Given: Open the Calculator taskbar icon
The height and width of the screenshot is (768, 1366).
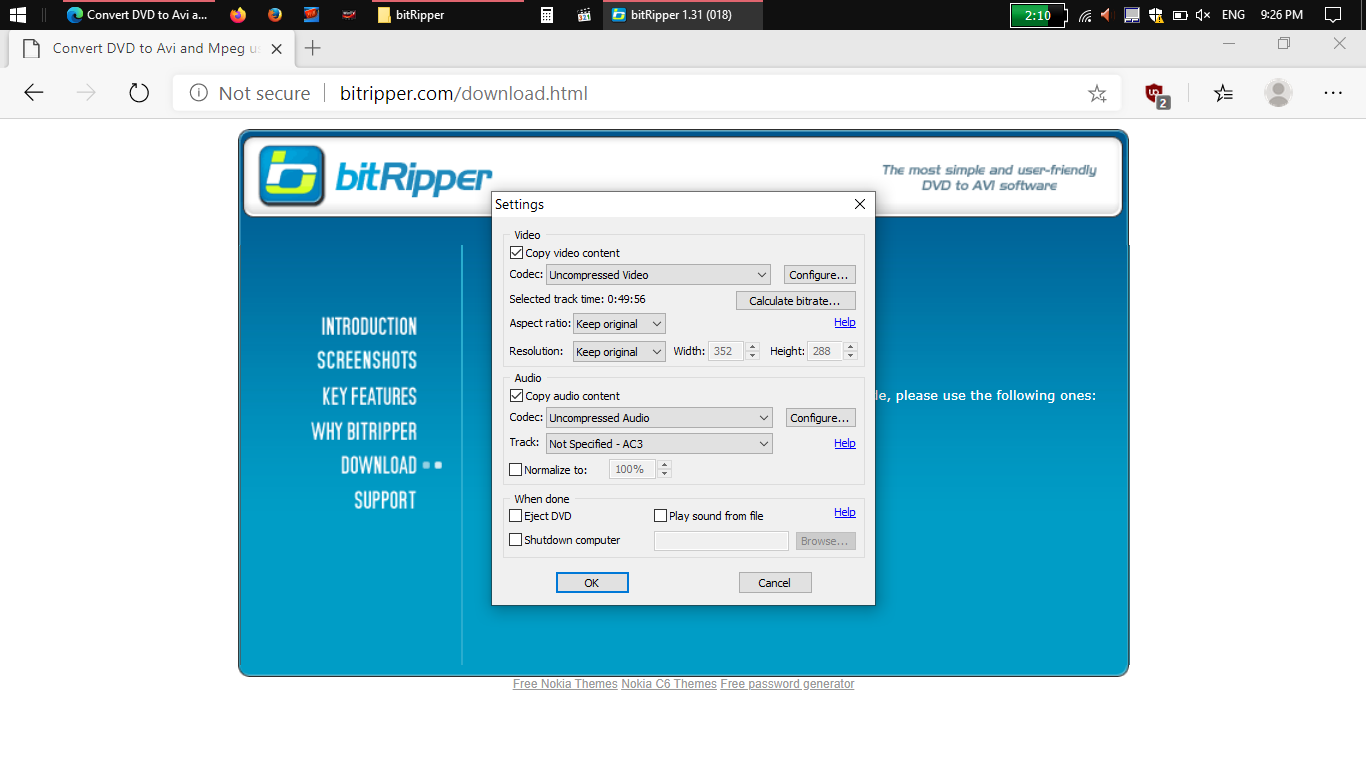Looking at the screenshot, I should point(547,15).
